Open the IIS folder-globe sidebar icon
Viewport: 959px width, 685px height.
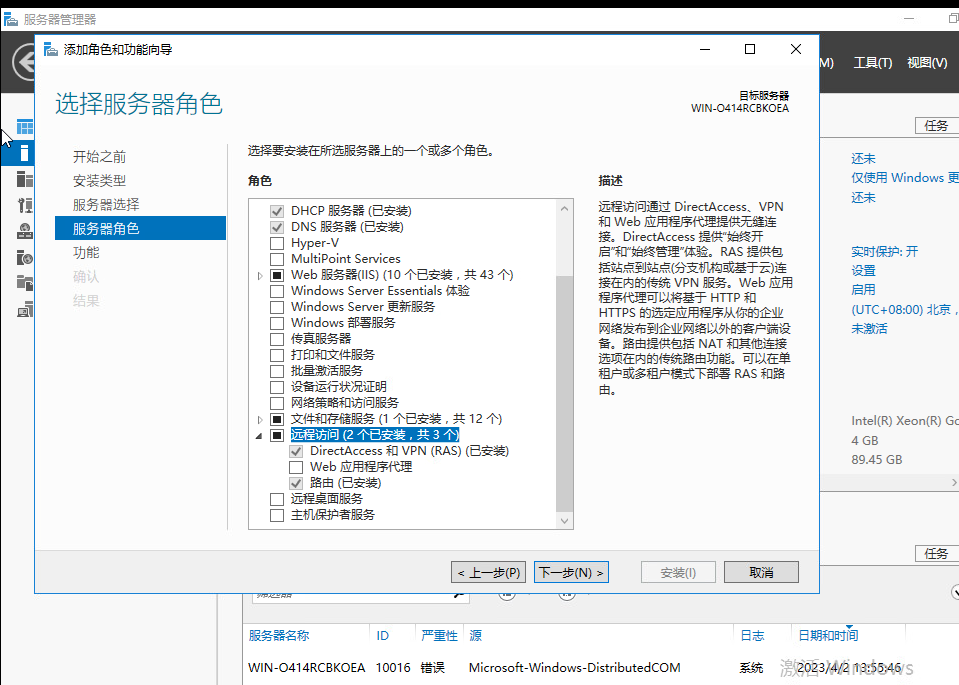click(25, 257)
